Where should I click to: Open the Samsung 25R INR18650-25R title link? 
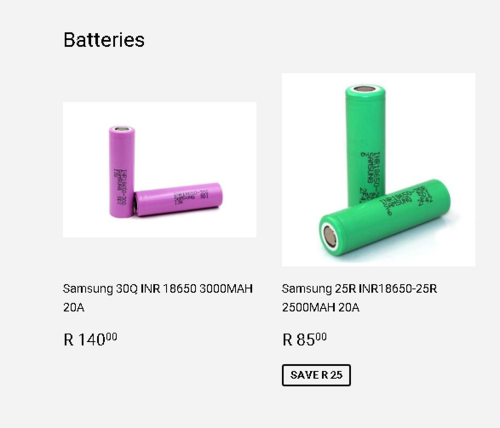pyautogui.click(x=359, y=298)
